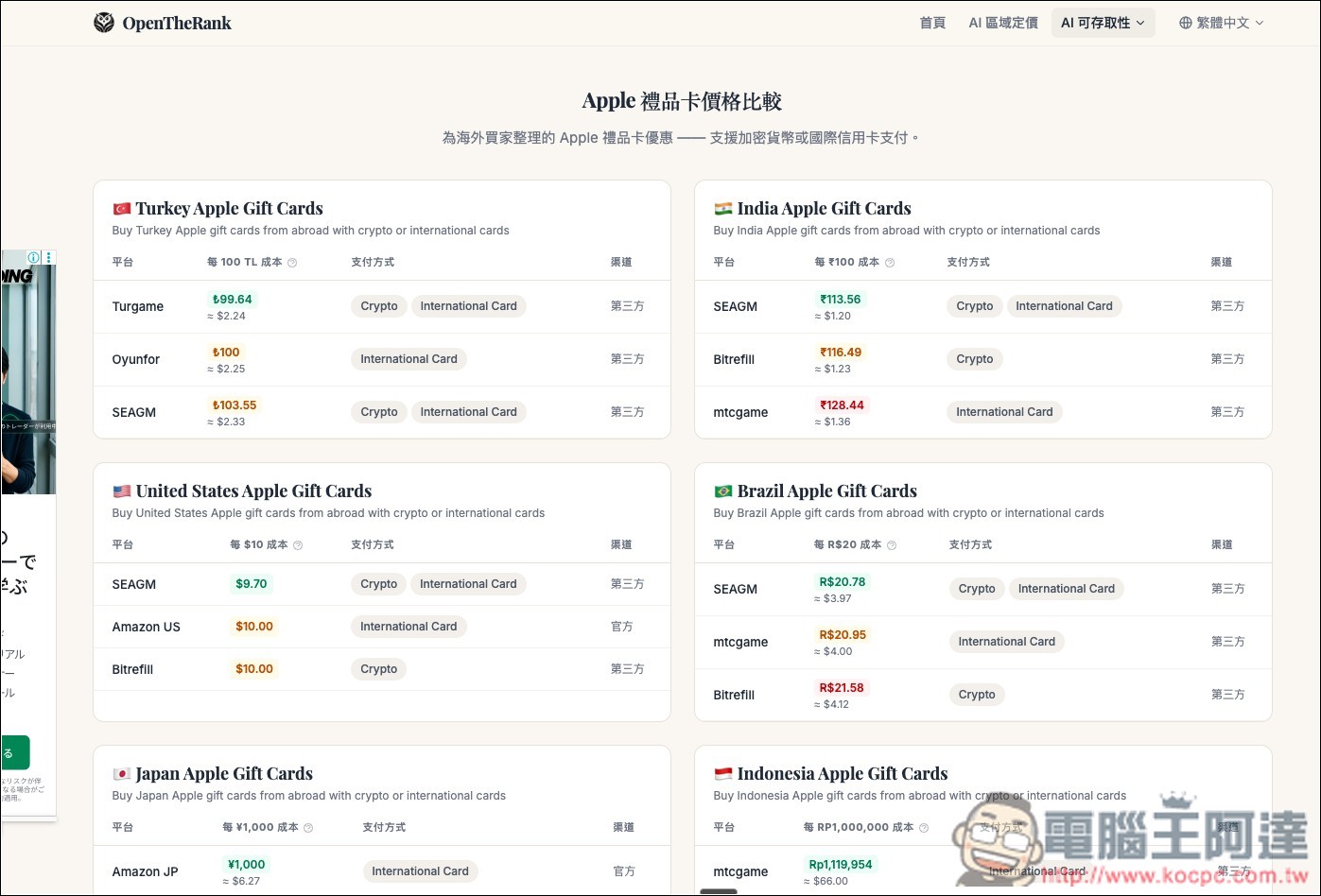The height and width of the screenshot is (896, 1321).
Task: Click the Brazil flag icon
Action: 722,491
